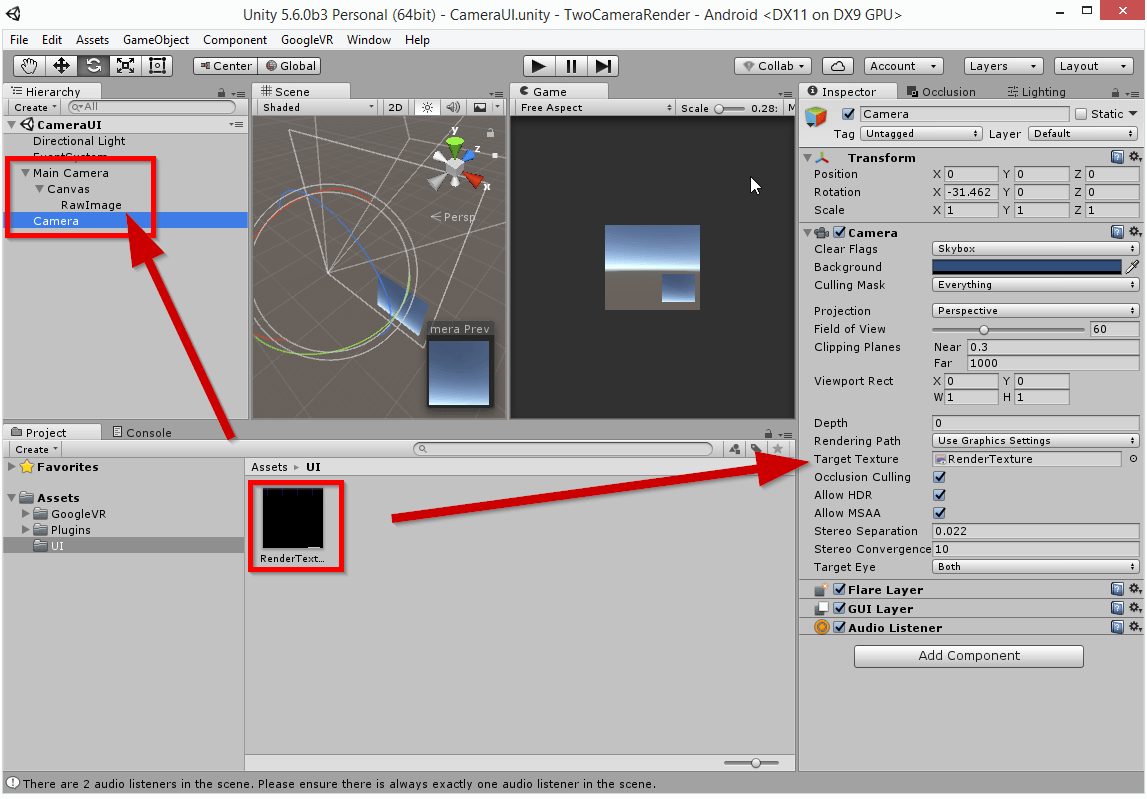This screenshot has width=1147, height=799.
Task: Enable the Static checkbox
Action: 1080,114
